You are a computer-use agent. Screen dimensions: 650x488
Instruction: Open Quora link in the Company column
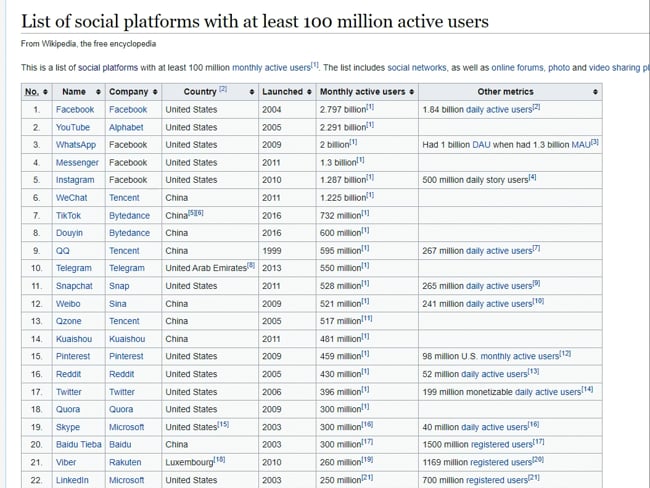[x=121, y=410]
